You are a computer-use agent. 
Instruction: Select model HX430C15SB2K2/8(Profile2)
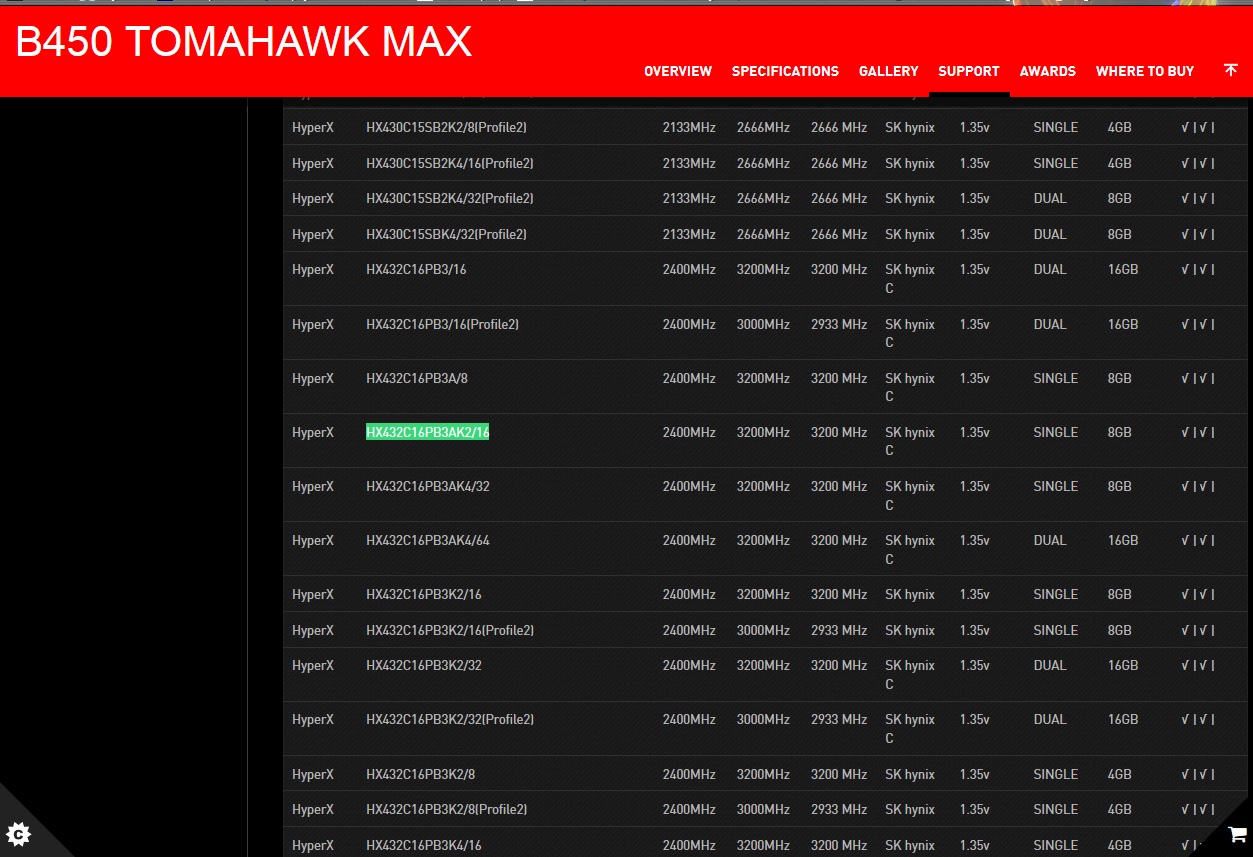tap(446, 127)
